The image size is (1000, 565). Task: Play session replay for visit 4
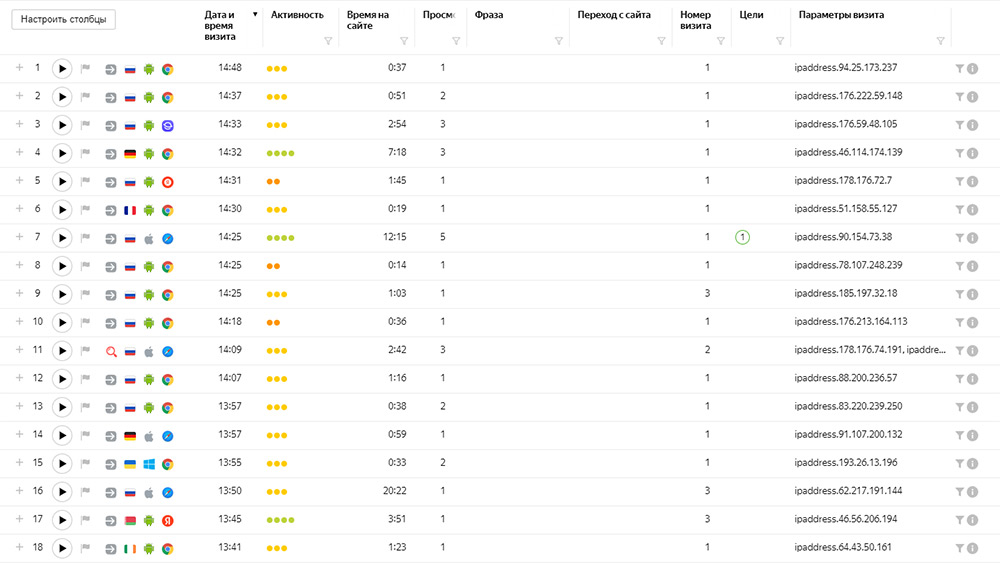coord(62,153)
